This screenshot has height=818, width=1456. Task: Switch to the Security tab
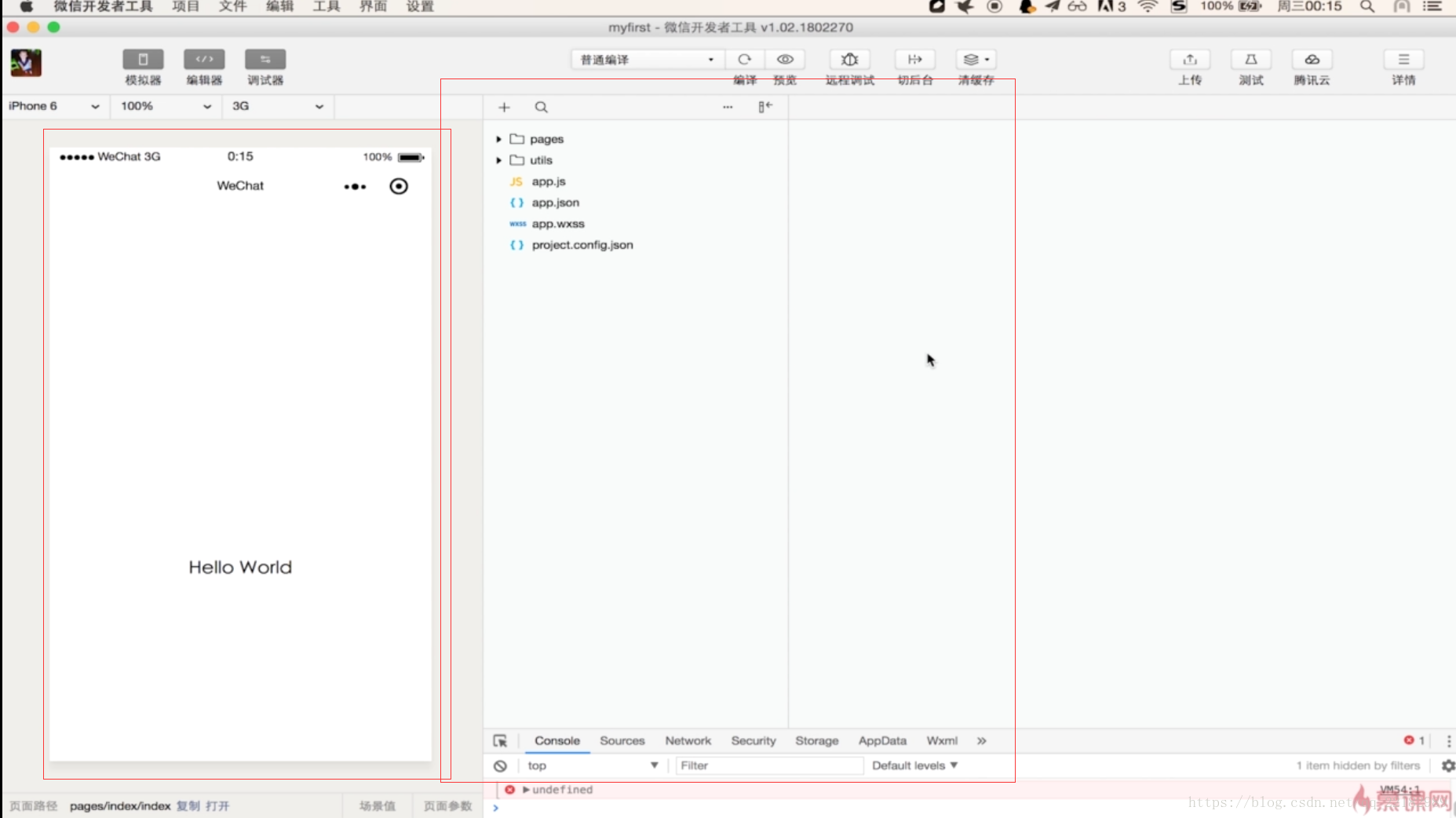coord(754,741)
